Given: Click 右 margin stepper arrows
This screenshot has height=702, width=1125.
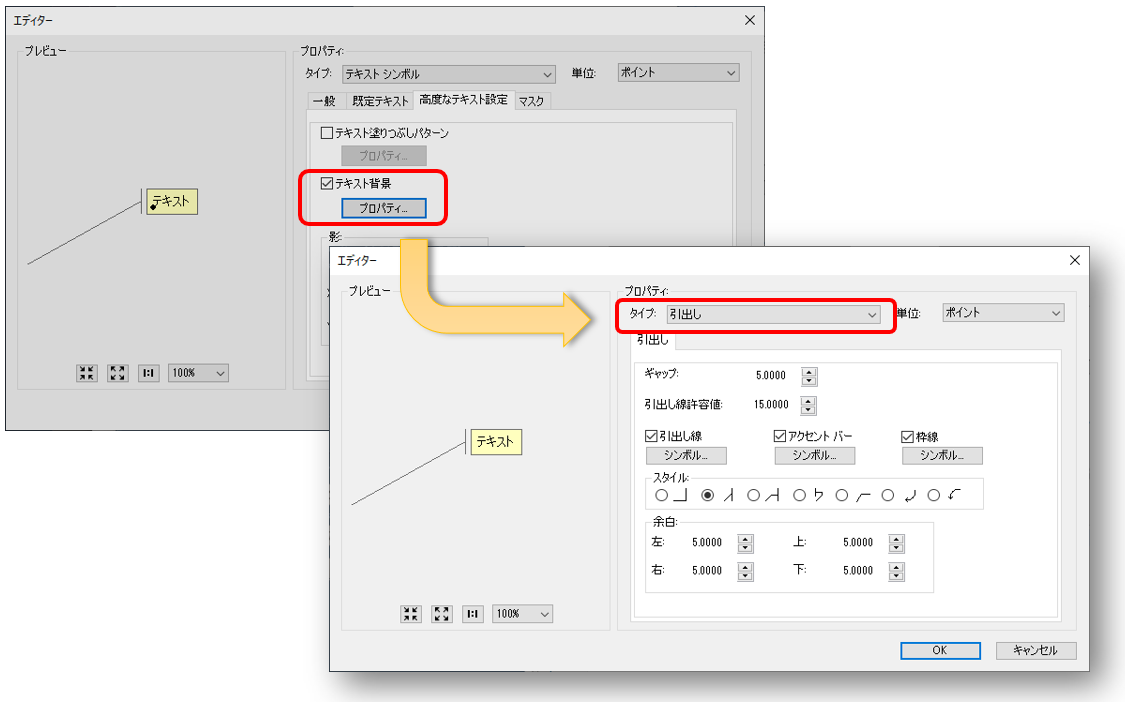Looking at the screenshot, I should (x=745, y=571).
